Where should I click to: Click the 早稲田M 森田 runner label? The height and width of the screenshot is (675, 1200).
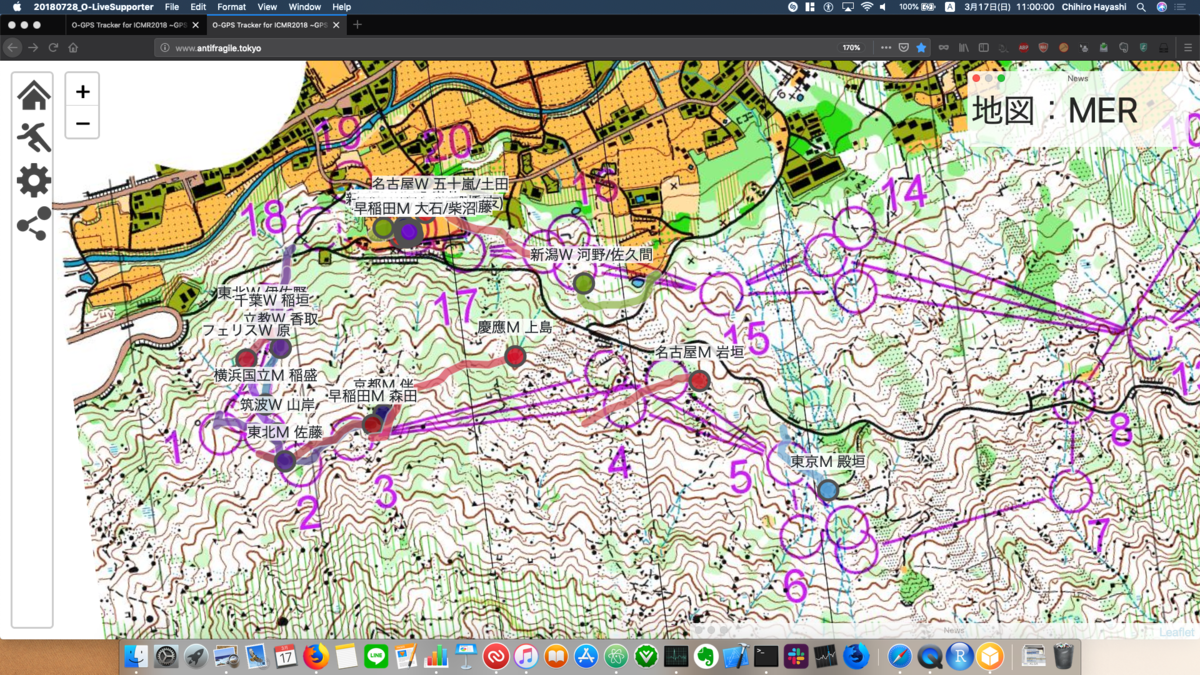coord(372,396)
